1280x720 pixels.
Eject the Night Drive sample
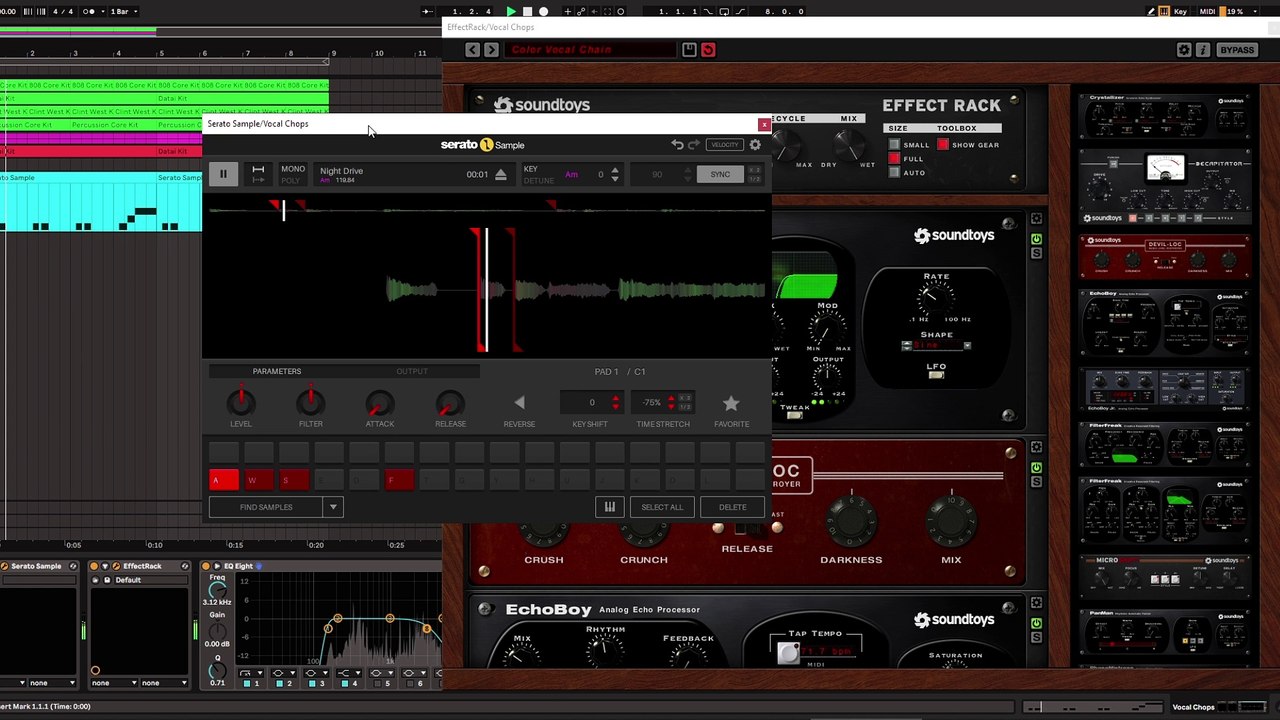(500, 174)
